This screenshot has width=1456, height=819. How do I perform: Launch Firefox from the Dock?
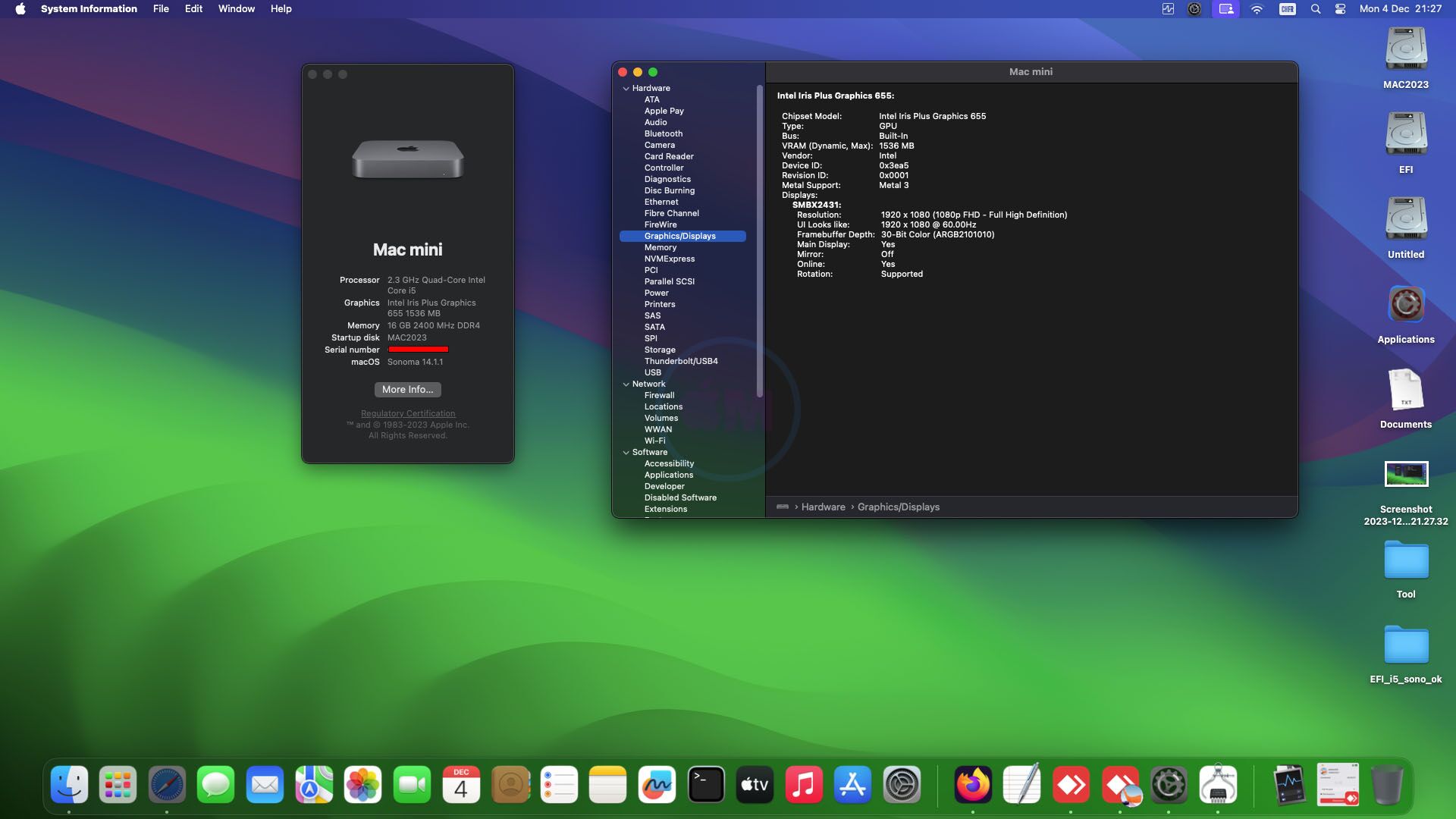[973, 785]
